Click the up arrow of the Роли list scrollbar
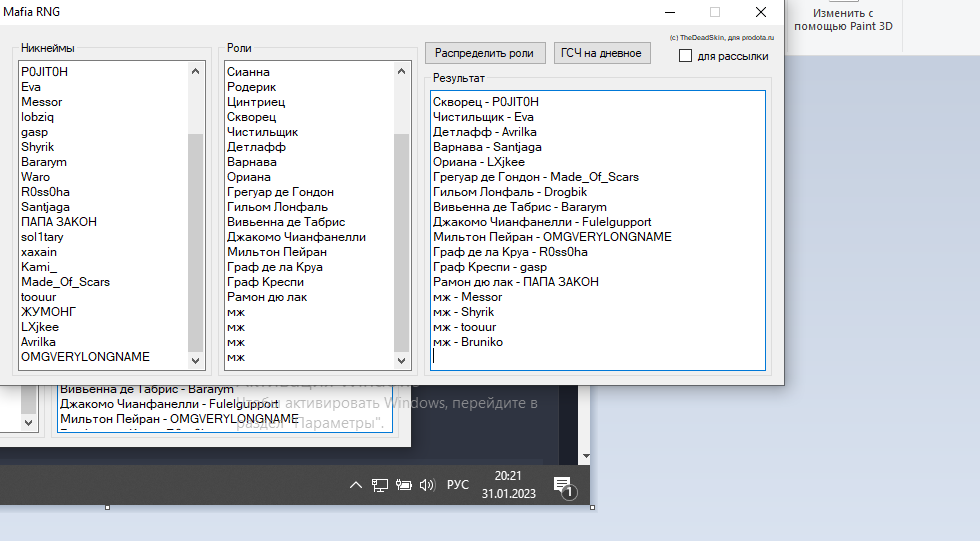The image size is (980, 541). [x=402, y=71]
